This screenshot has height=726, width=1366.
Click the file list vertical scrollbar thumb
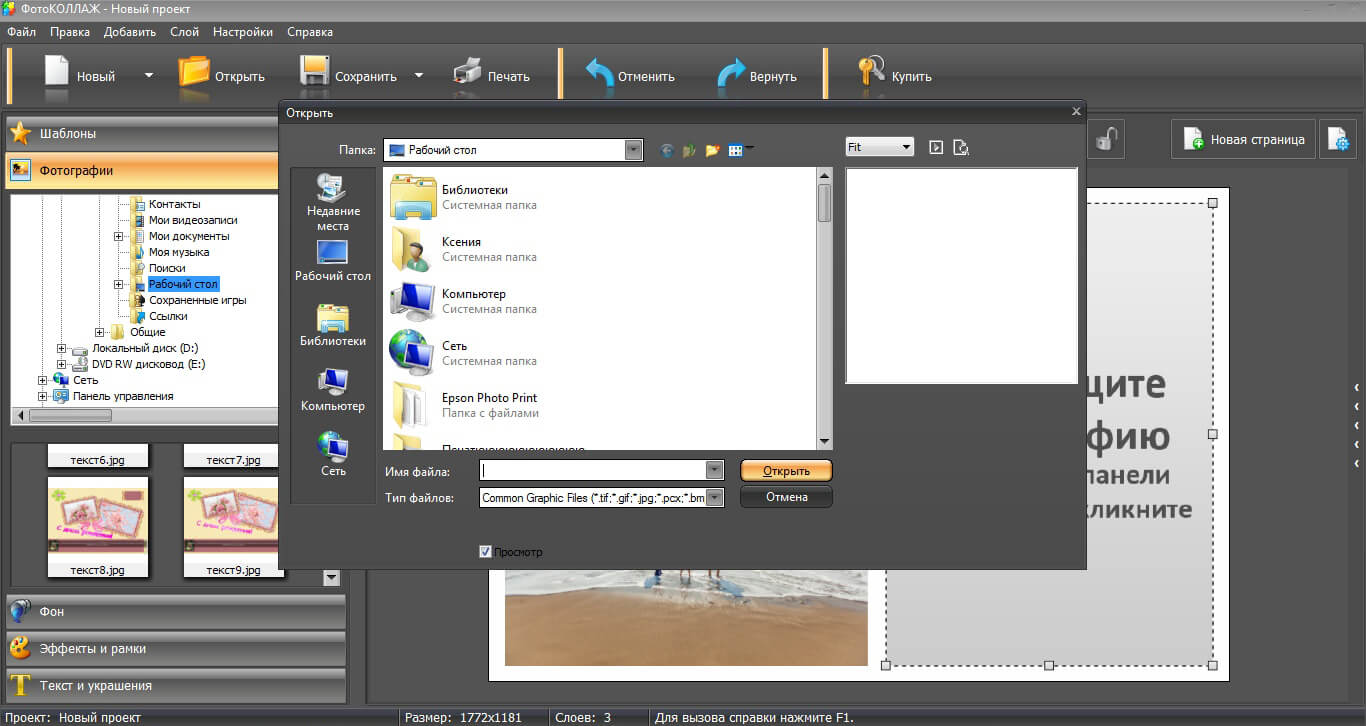(x=824, y=202)
